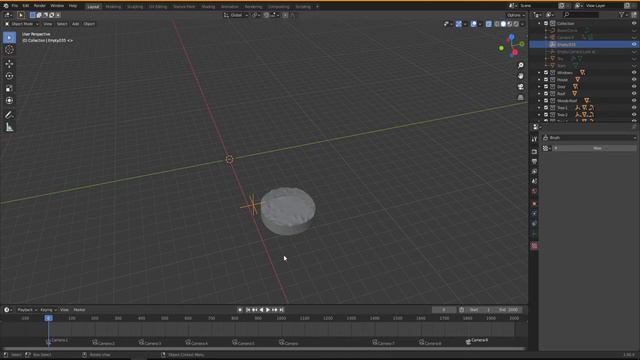Click the timeline playhead frame marker
Viewport: 640px width, 360px height.
point(49,318)
